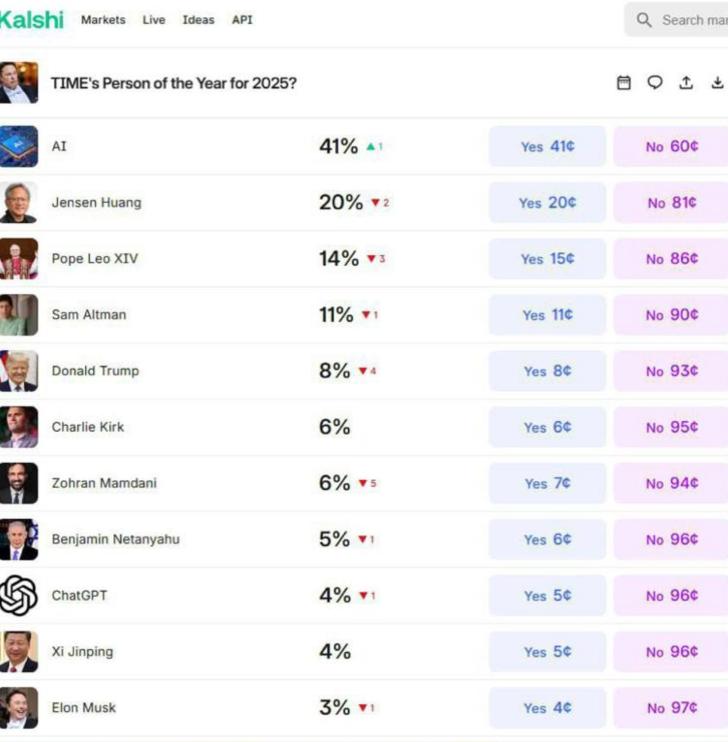Click the Zohran Mamdani thumbnail photo

coord(18,483)
